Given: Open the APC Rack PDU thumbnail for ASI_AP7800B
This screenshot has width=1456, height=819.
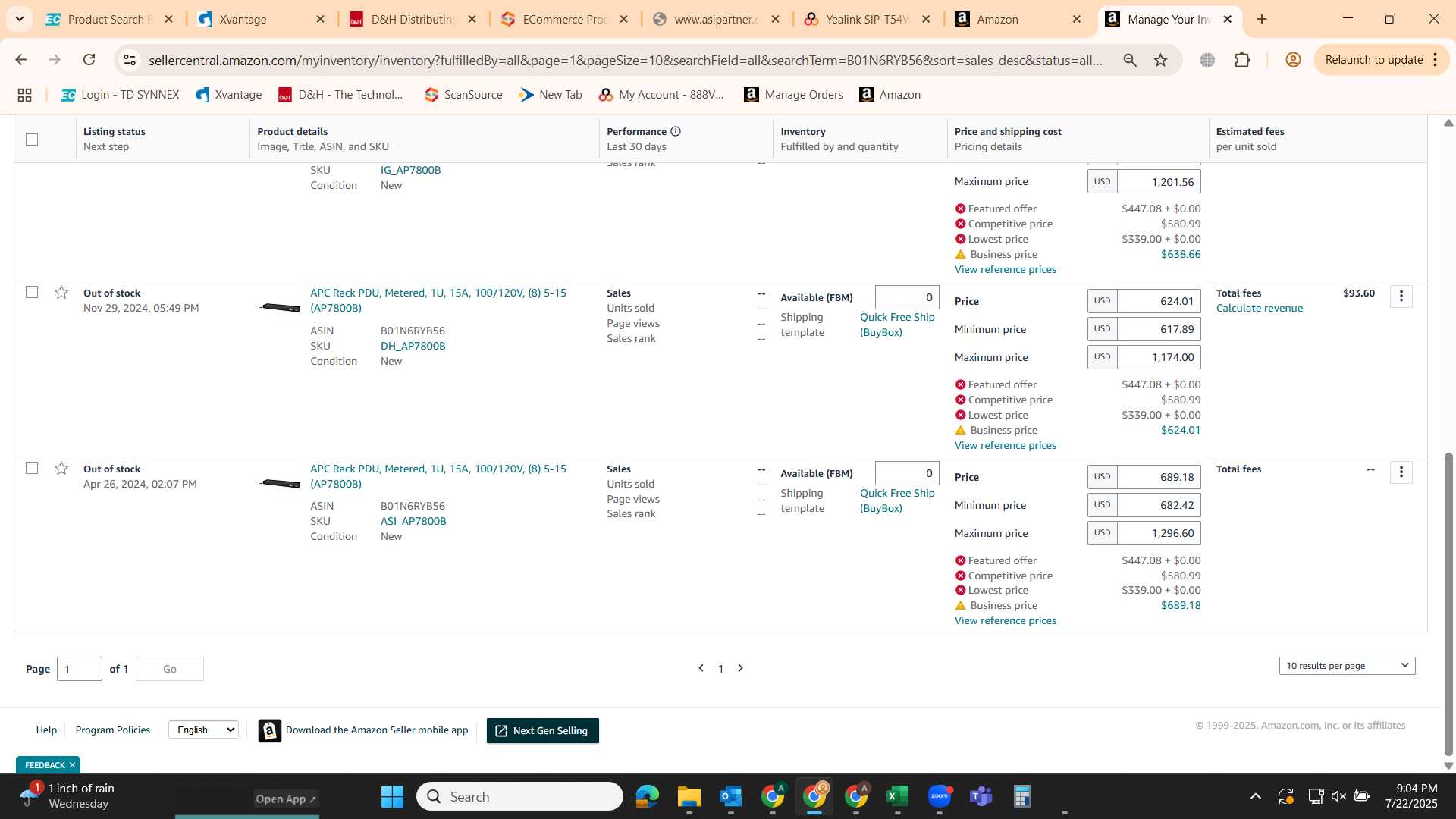Looking at the screenshot, I should point(280,483).
